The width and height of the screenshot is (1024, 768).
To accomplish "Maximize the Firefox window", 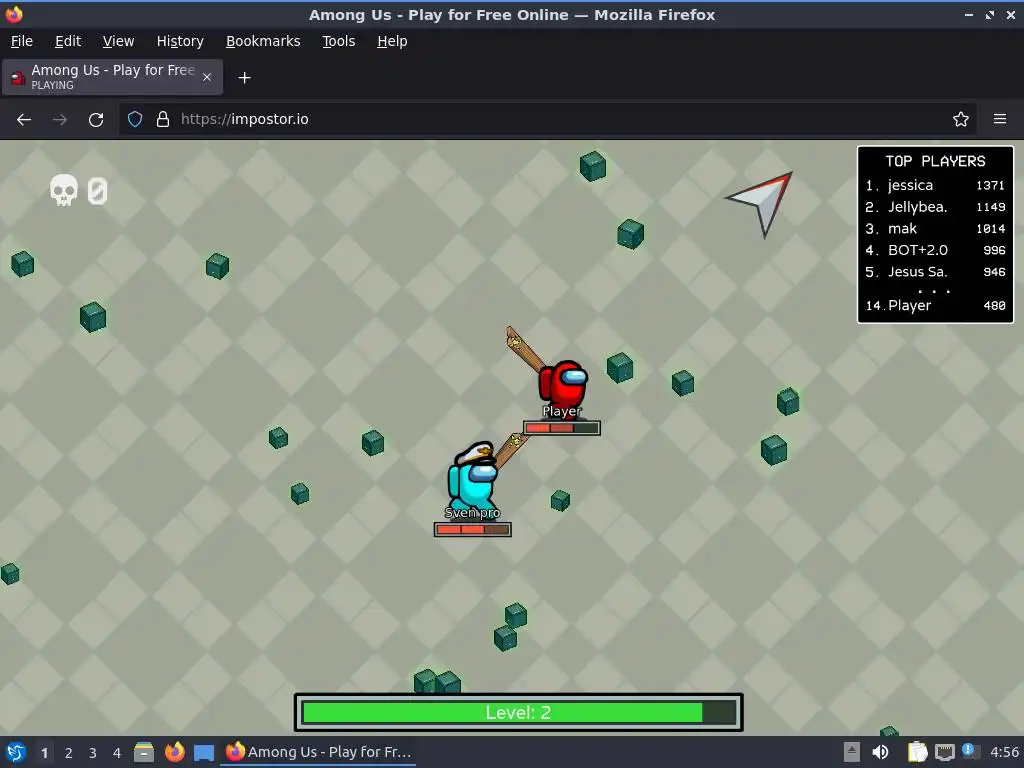I will 990,15.
